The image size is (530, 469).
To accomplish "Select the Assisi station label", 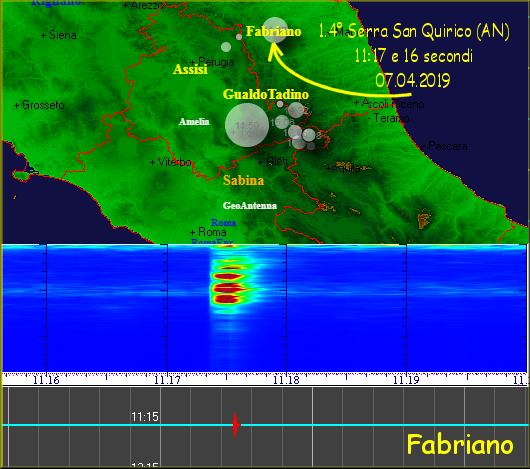I will point(190,70).
